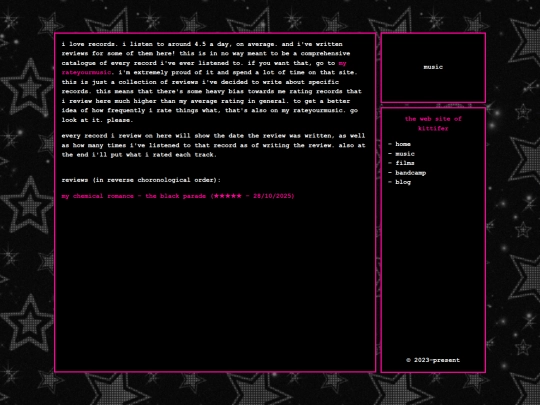Navigate to the films page

tap(405, 163)
